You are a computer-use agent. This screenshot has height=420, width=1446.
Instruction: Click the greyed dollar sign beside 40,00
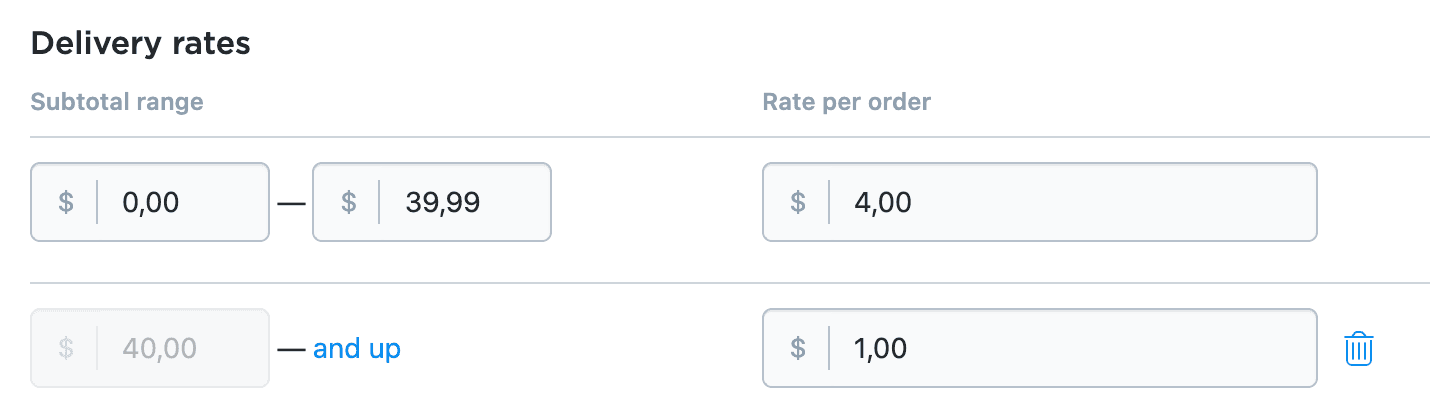pyautogui.click(x=66, y=349)
